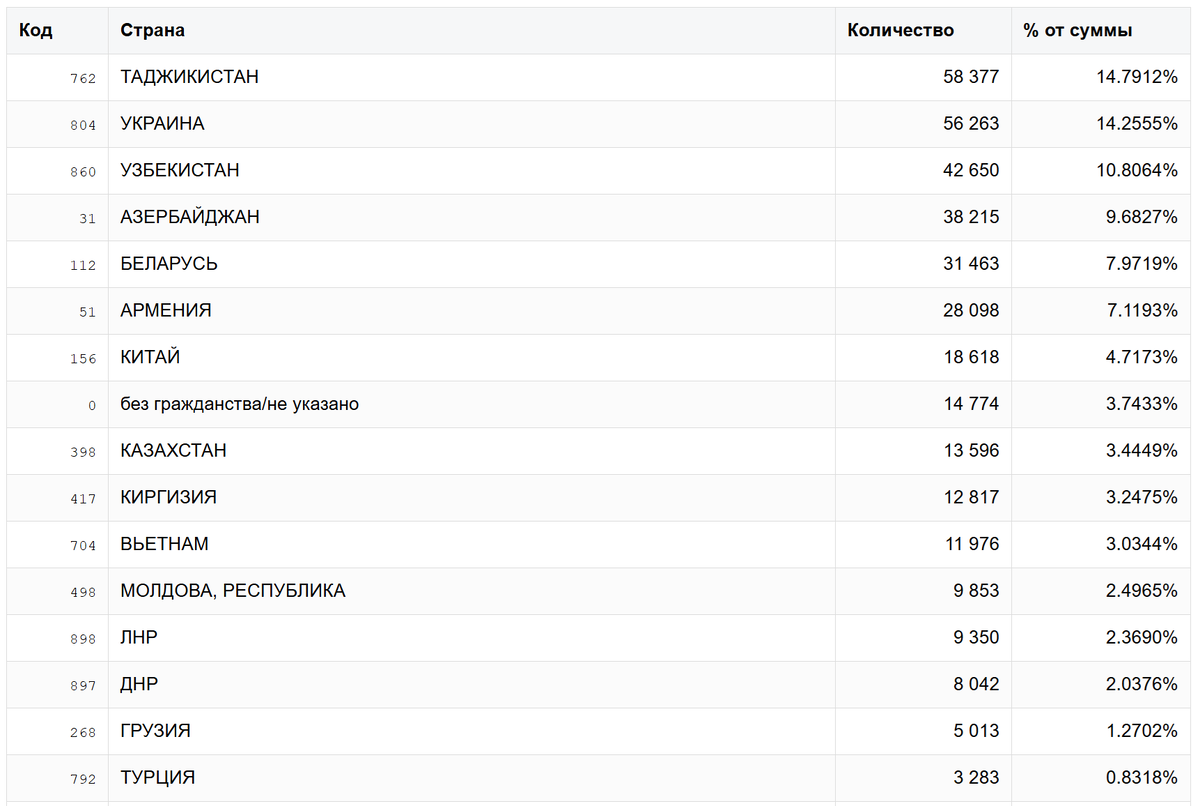Click the ДНР code cell 897
The height and width of the screenshot is (806, 1200).
click(x=84, y=686)
